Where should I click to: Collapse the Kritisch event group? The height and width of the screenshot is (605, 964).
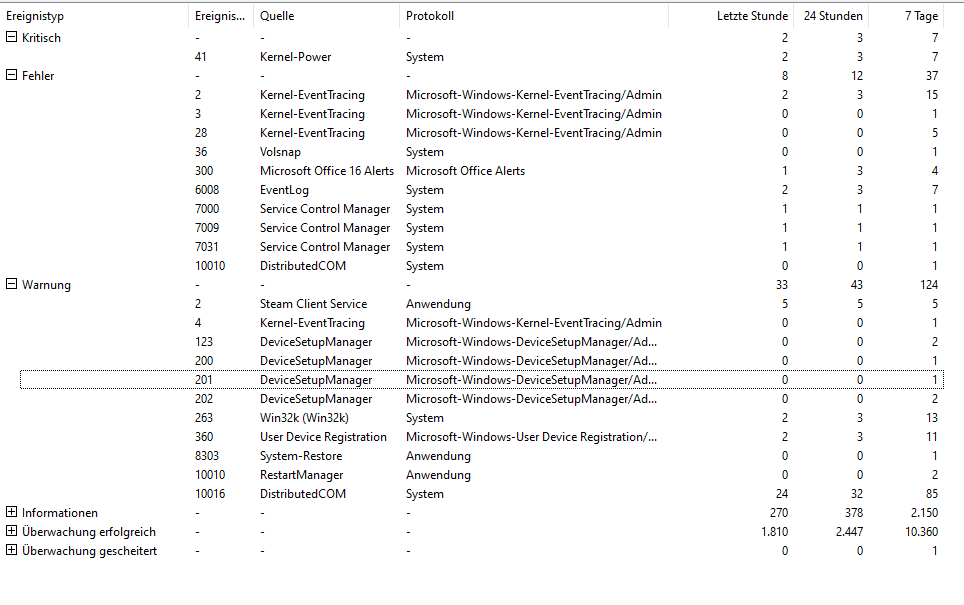coord(11,37)
